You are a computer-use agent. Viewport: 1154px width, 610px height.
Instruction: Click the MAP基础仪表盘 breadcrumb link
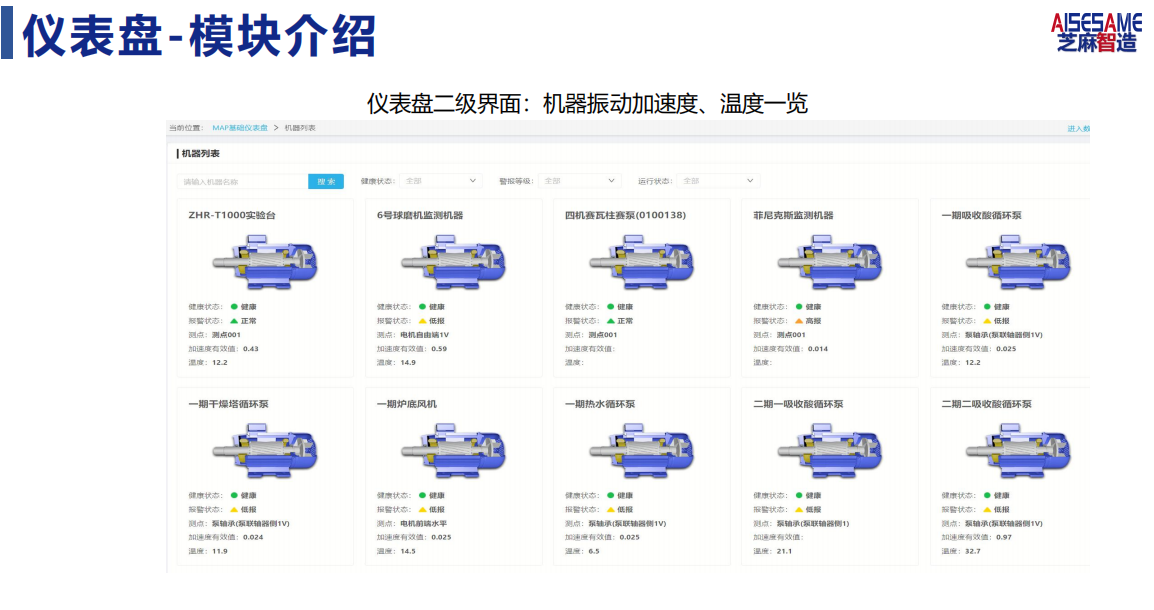pyautogui.click(x=240, y=128)
